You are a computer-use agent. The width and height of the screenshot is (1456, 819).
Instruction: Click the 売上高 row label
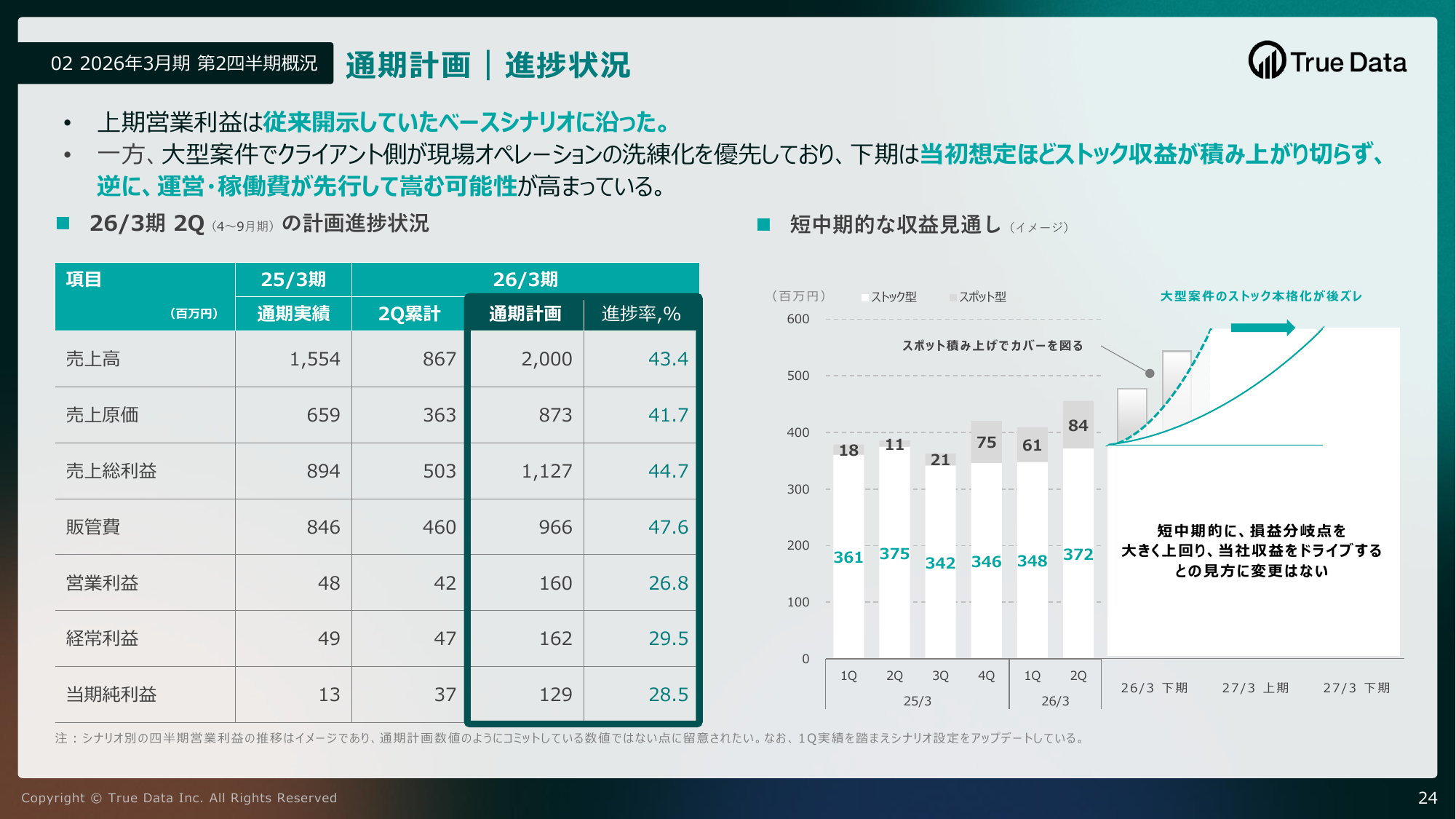coord(93,359)
